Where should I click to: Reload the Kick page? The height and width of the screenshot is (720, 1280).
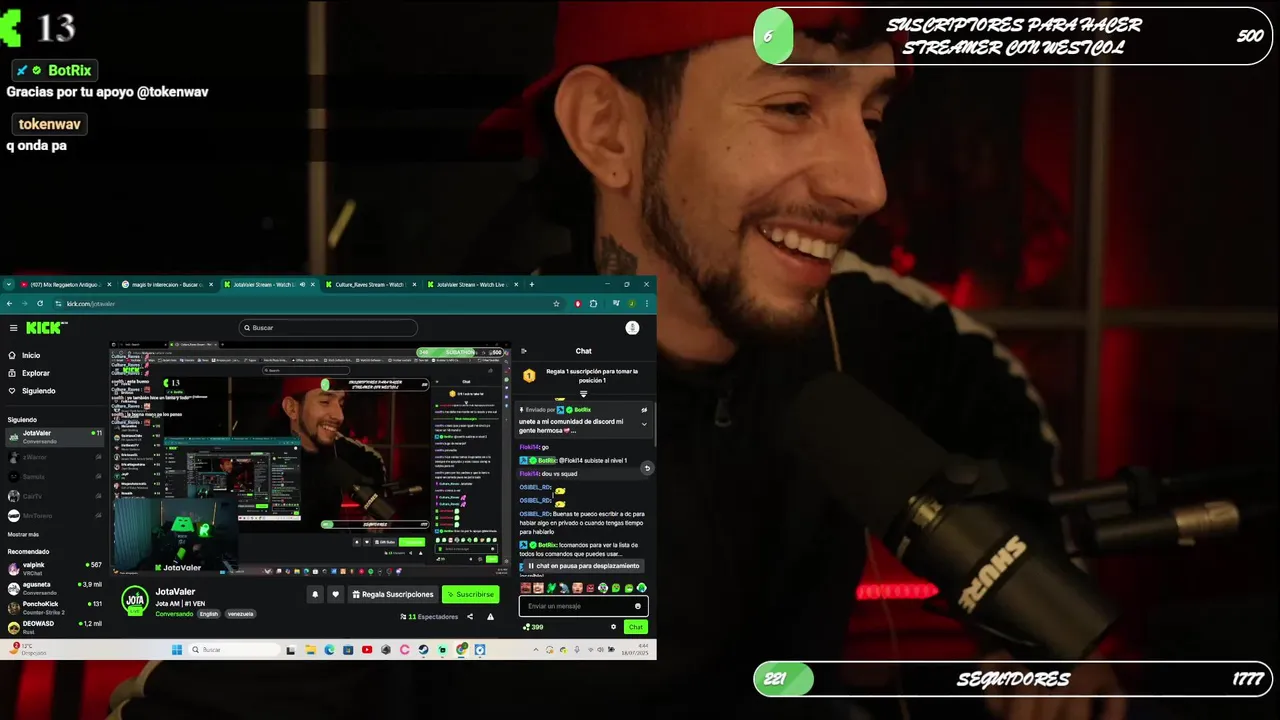tap(40, 304)
